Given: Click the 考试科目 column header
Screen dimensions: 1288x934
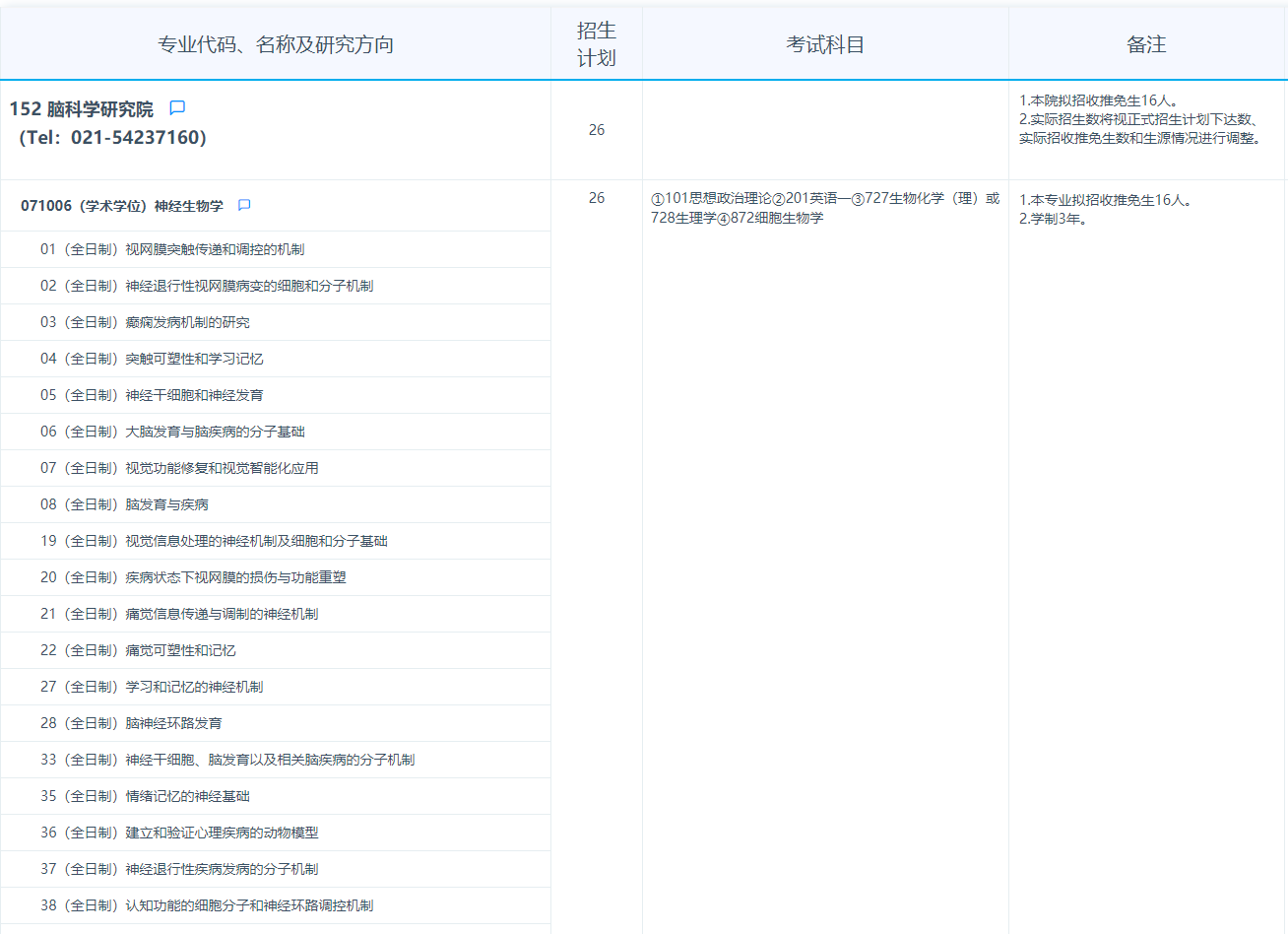Looking at the screenshot, I should click(825, 44).
